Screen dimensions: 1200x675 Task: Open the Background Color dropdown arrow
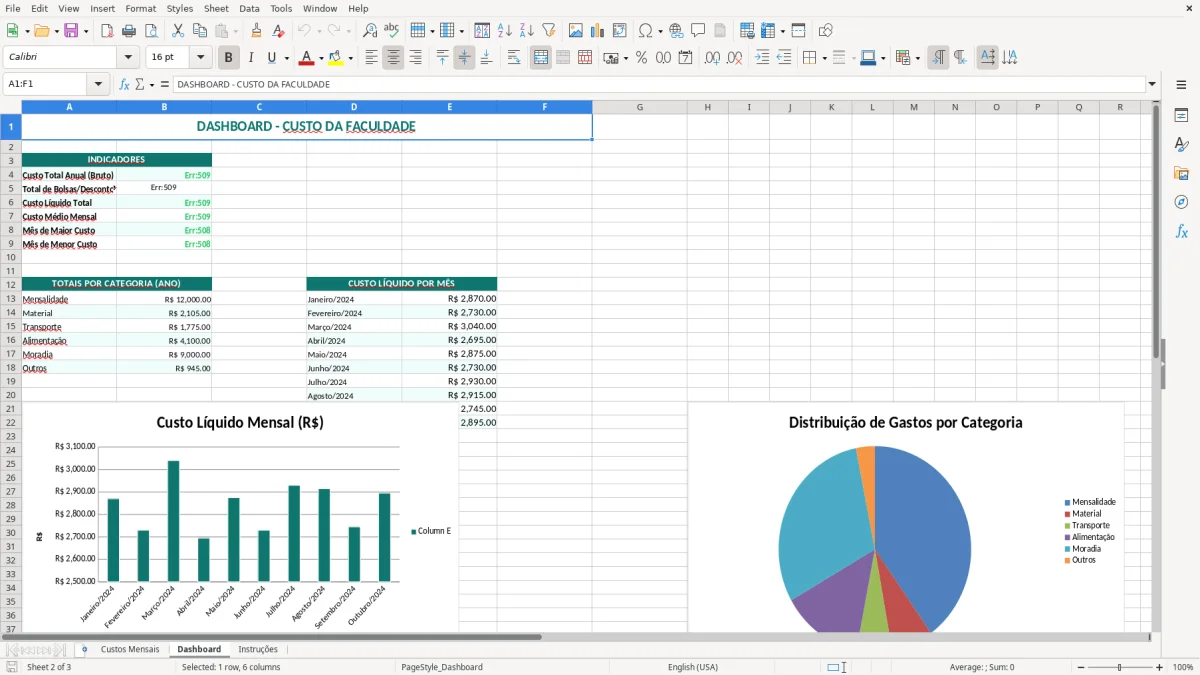(x=350, y=58)
